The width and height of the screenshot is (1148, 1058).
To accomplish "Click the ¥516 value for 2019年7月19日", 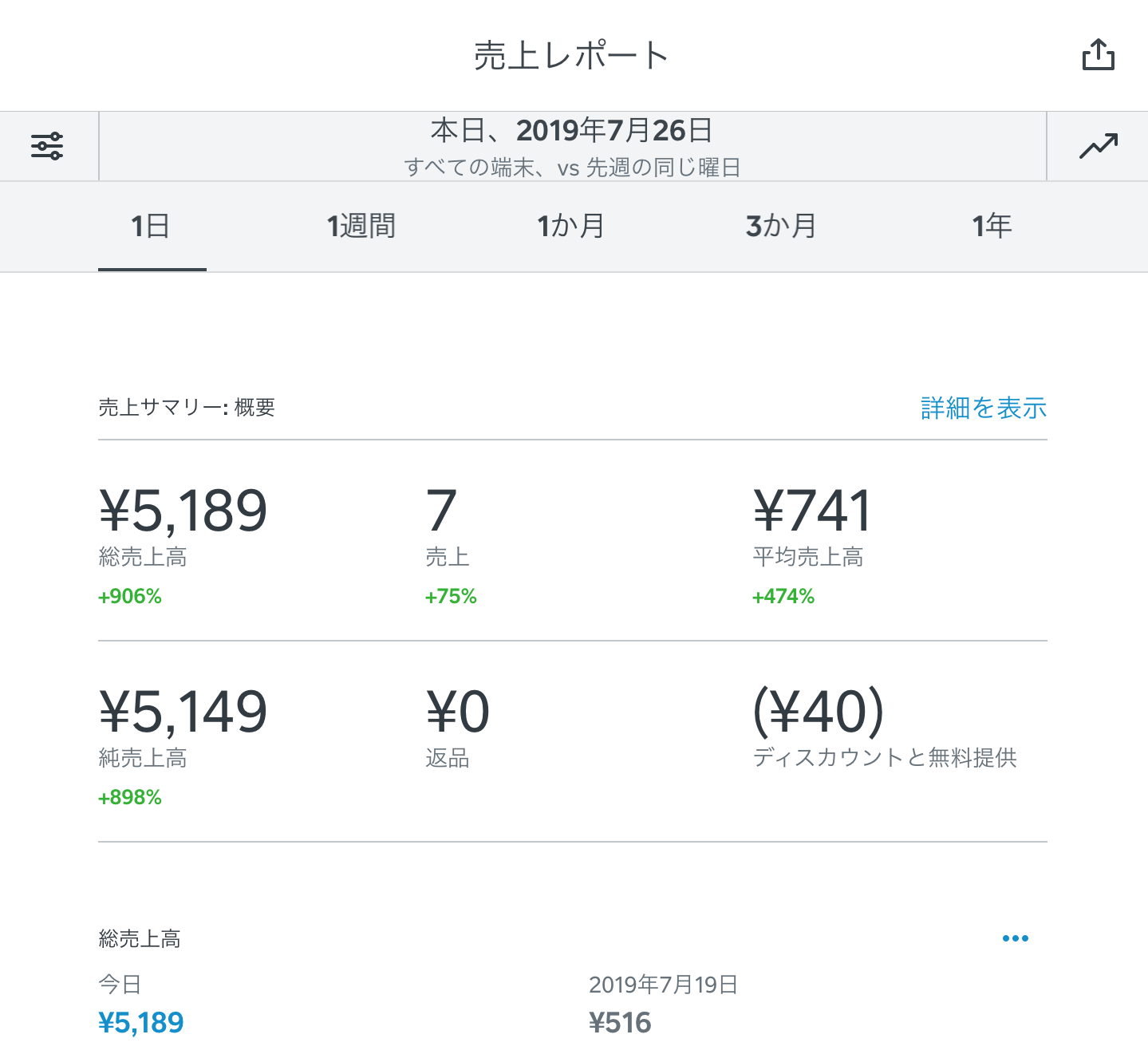I will coord(619,1021).
